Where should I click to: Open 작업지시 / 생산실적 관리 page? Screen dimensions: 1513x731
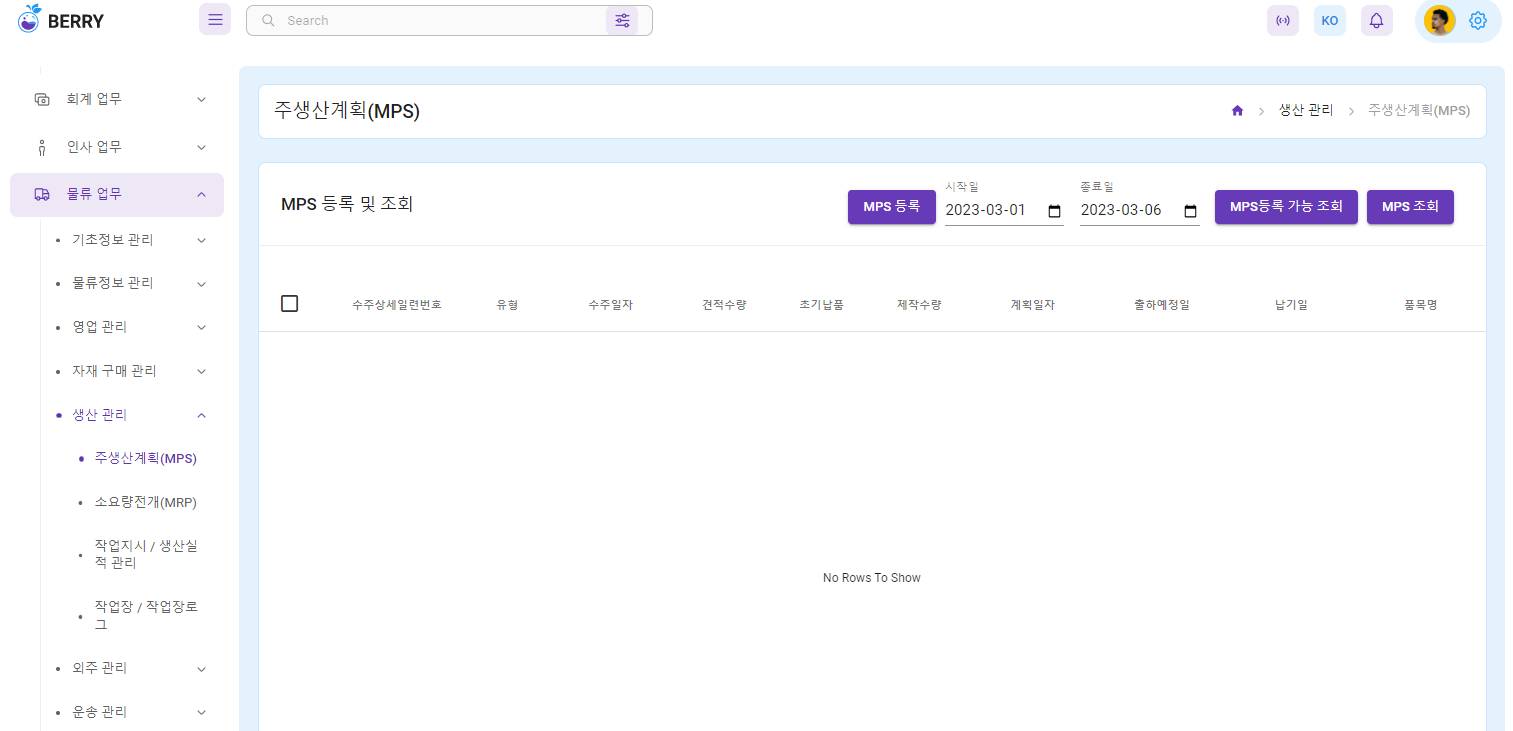pos(146,554)
